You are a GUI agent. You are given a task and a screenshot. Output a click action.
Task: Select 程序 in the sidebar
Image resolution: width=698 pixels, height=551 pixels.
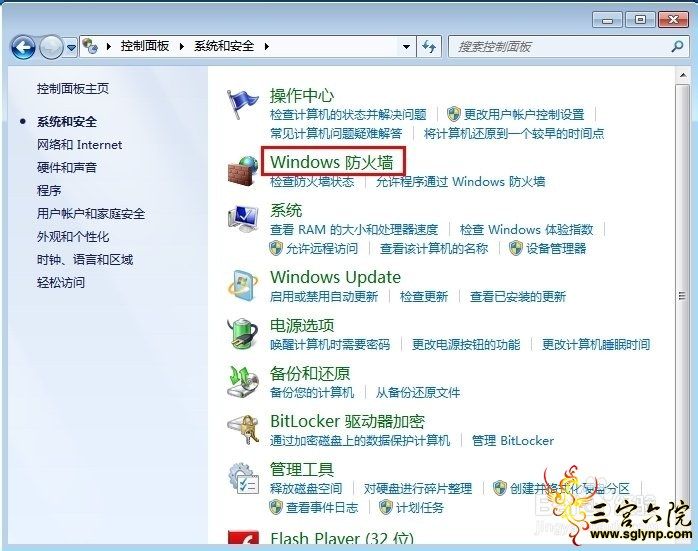pos(49,191)
